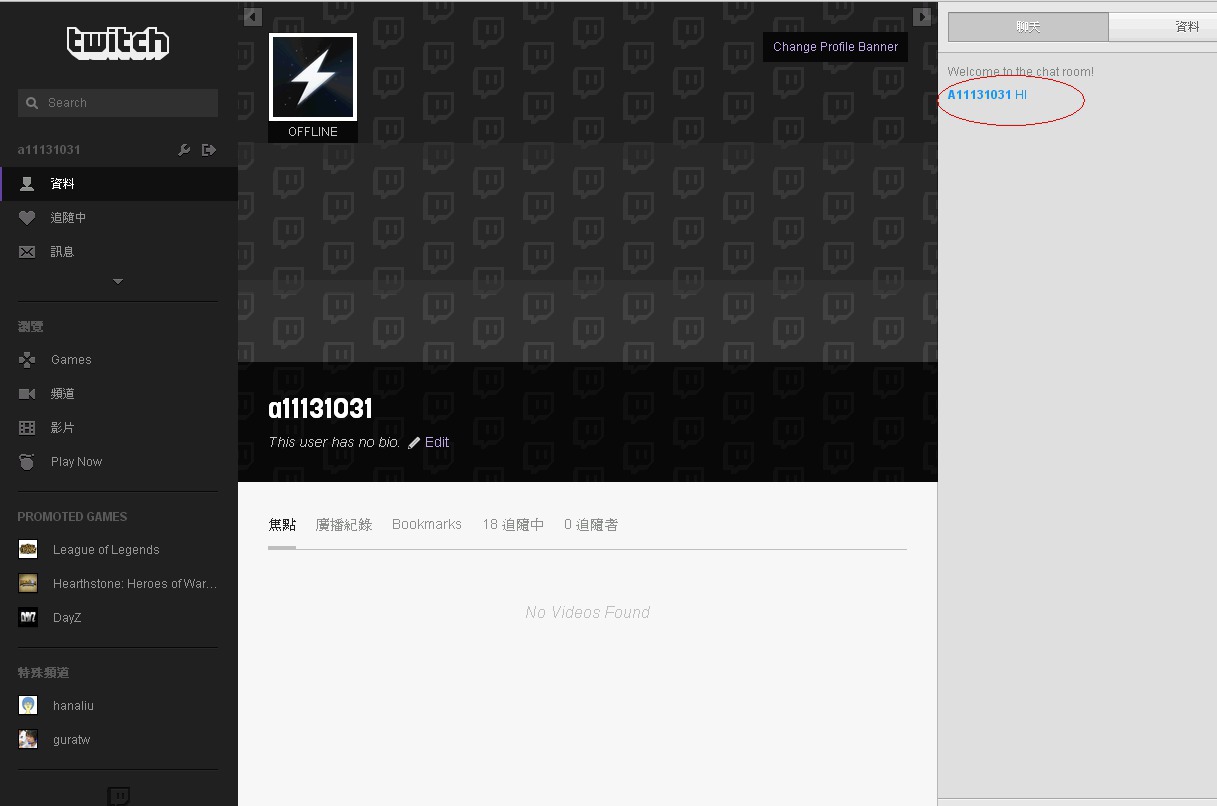Switch to the 聊天 chat tab
Screen dimensions: 1217x806
(x=1028, y=27)
